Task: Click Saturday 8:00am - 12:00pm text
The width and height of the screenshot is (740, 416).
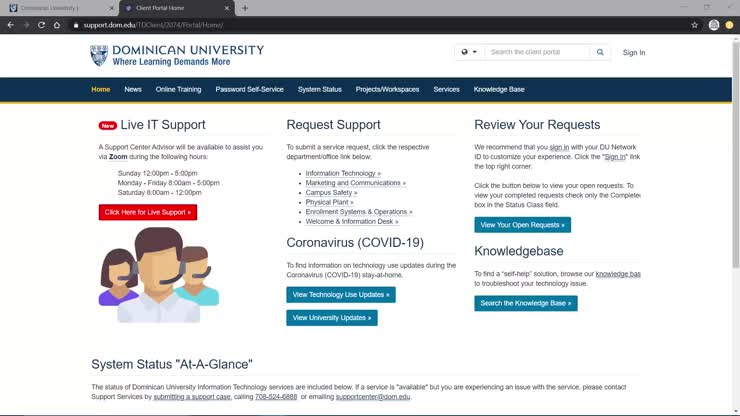Action: (x=160, y=193)
